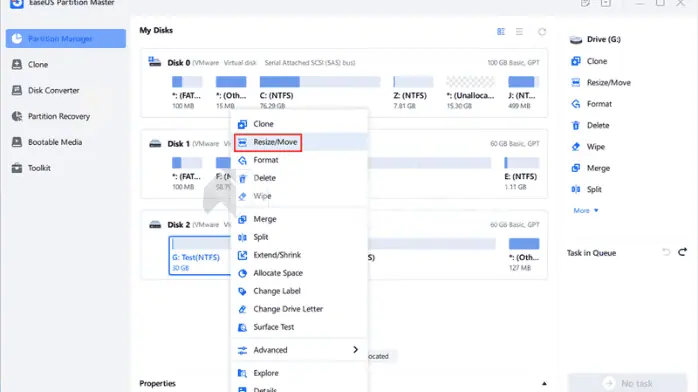Click the No task execute button

[627, 383]
